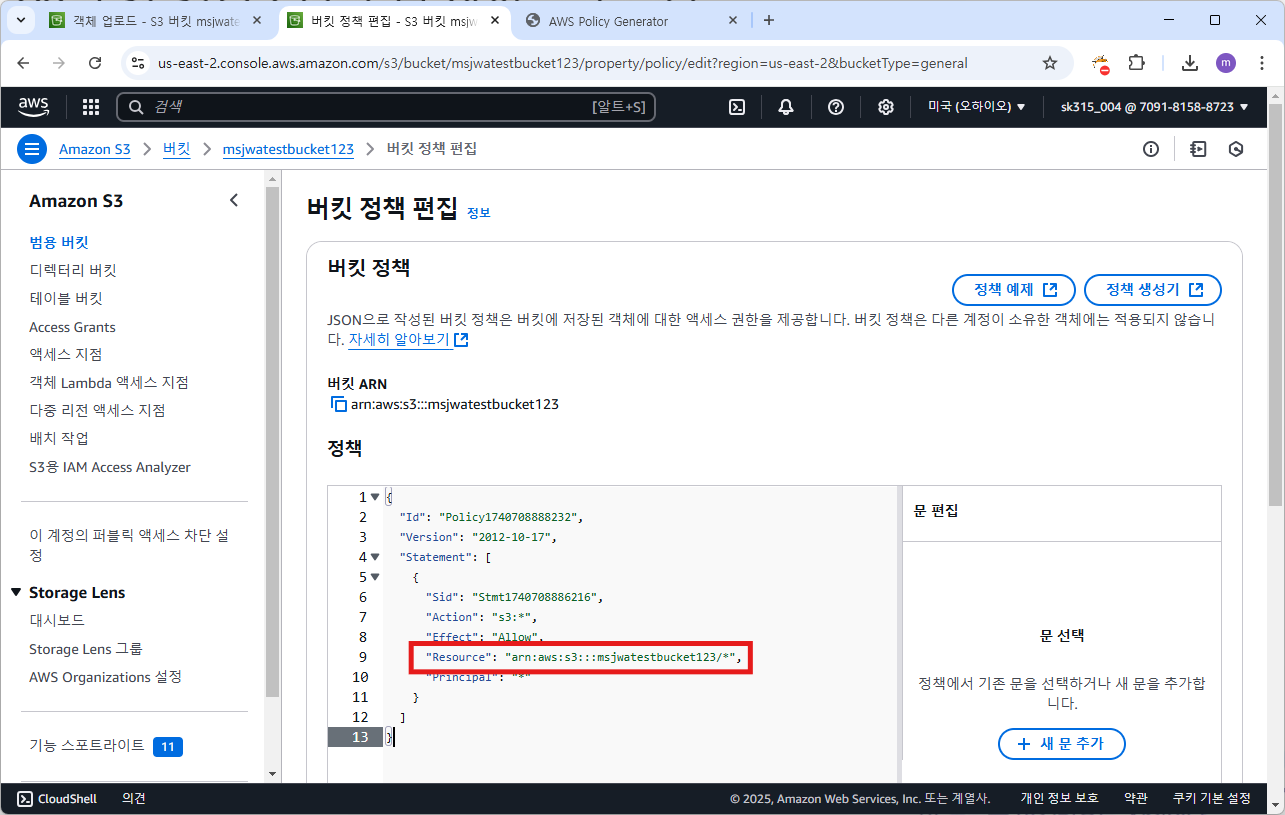The height and width of the screenshot is (815, 1285).
Task: Open the help question-mark icon
Action: (x=836, y=107)
